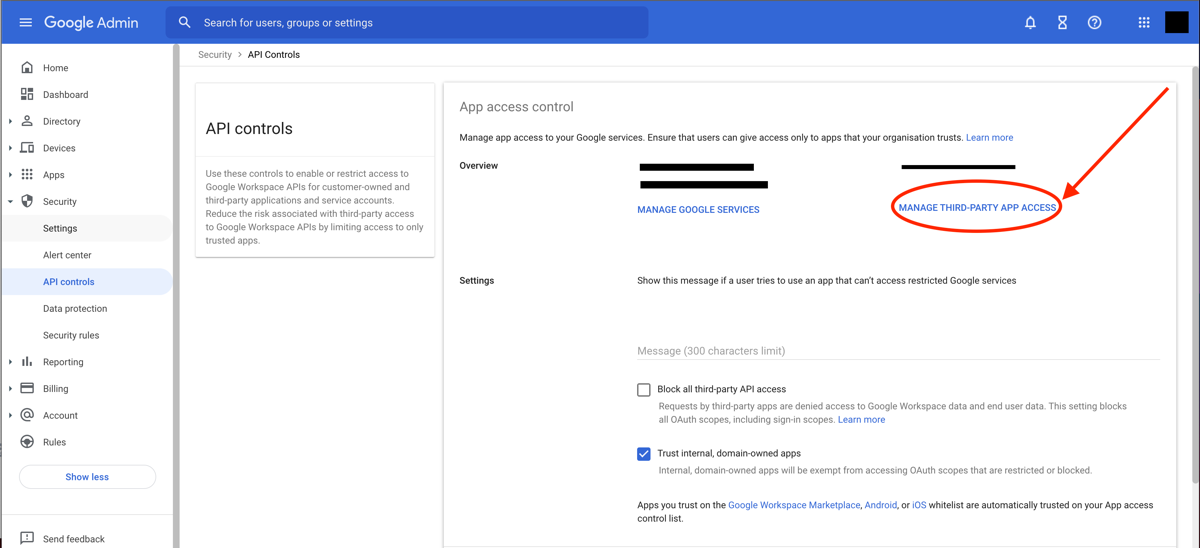Click the Send feedback icon

(27, 538)
